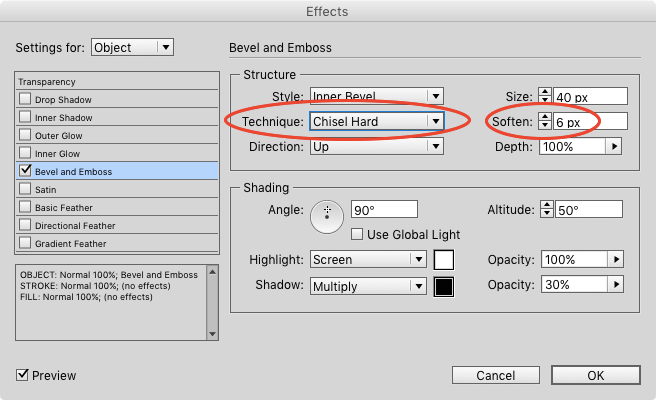Open the Settings for Object dropdown

(x=132, y=47)
